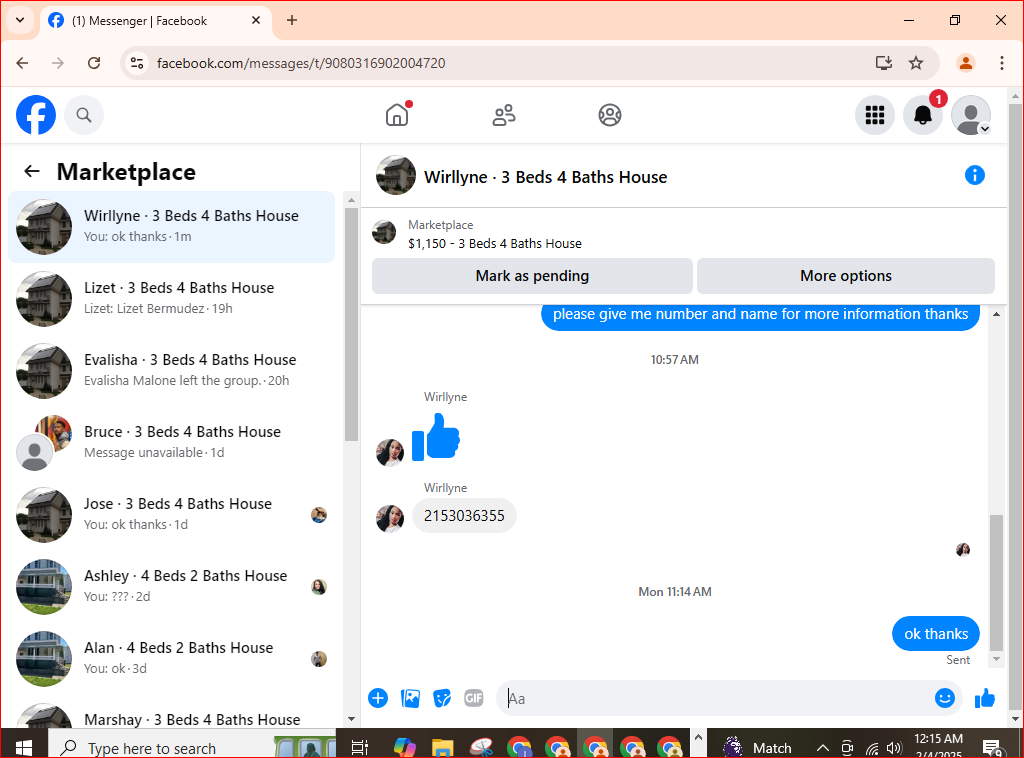This screenshot has width=1024, height=758.
Task: Open the Friends icon in top nav
Action: (x=504, y=115)
